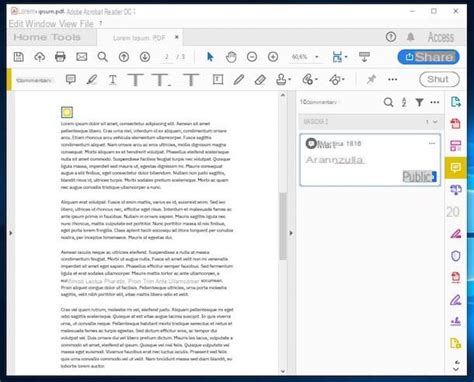The height and width of the screenshot is (382, 474).
Task: Click the Shut button on comment toolbar
Action: click(x=439, y=79)
